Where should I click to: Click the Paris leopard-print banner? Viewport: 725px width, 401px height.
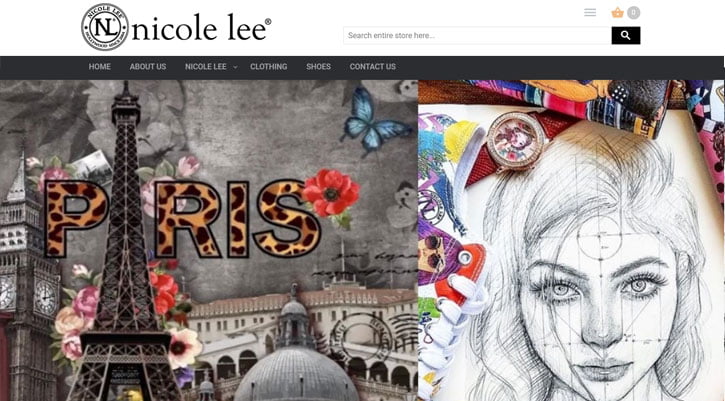point(209,241)
